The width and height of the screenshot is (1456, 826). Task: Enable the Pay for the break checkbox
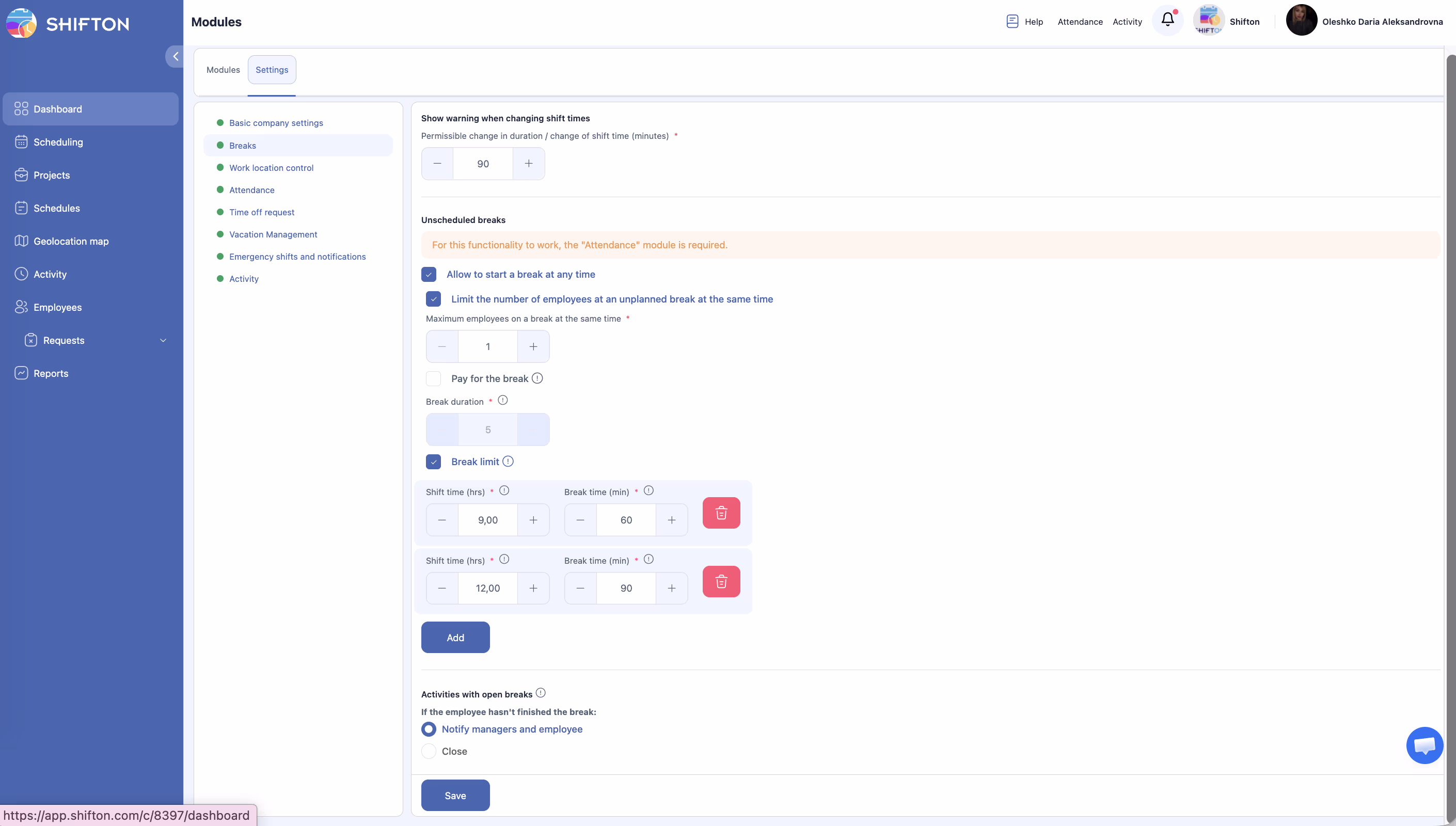pyautogui.click(x=433, y=378)
